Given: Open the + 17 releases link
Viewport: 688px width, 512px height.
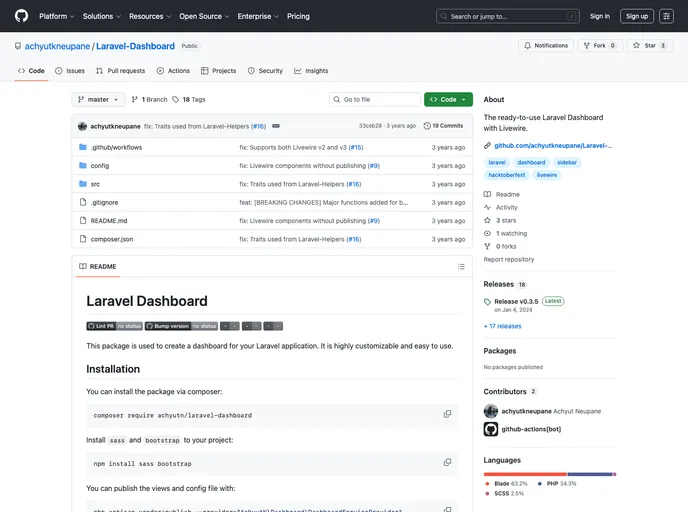Looking at the screenshot, I should point(502,326).
